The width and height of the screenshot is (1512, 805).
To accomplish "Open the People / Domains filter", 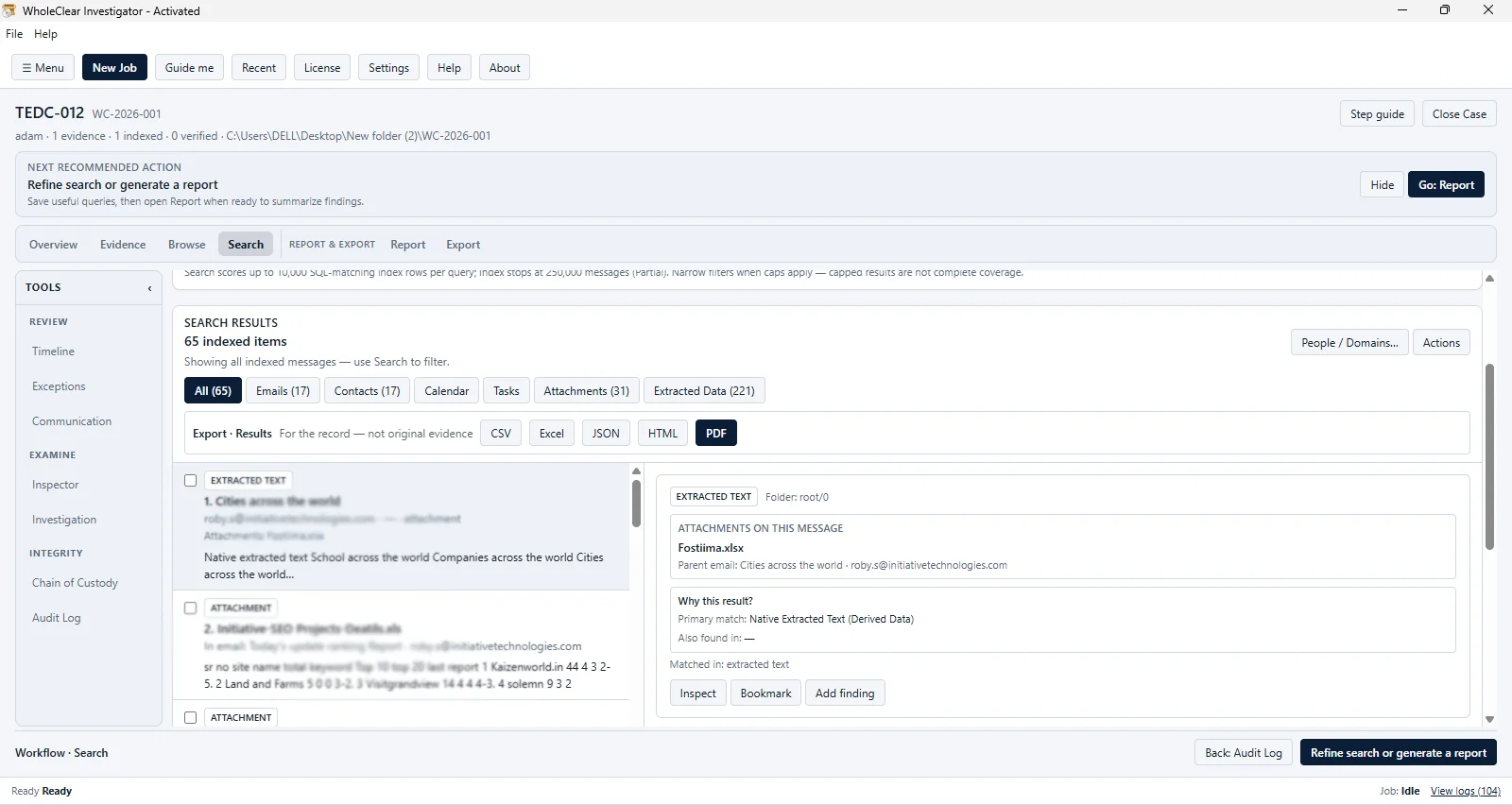I will 1349,343.
